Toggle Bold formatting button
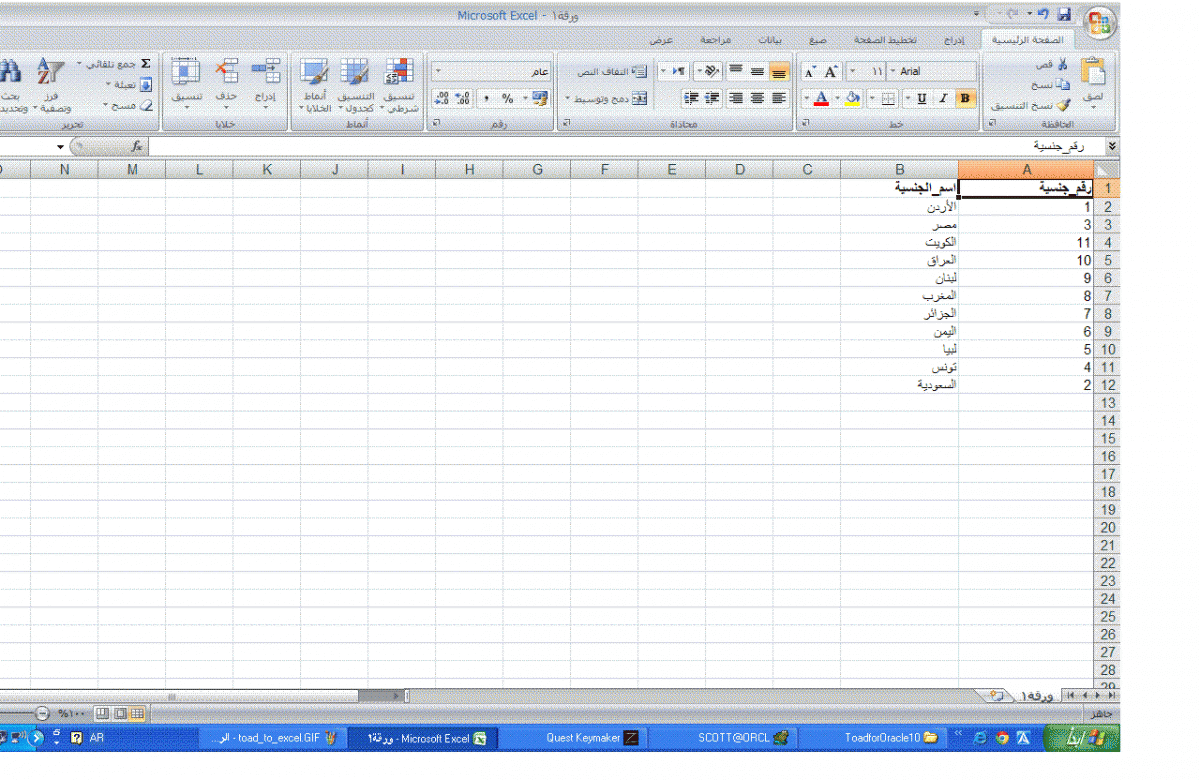1200x780 pixels. coord(965,98)
